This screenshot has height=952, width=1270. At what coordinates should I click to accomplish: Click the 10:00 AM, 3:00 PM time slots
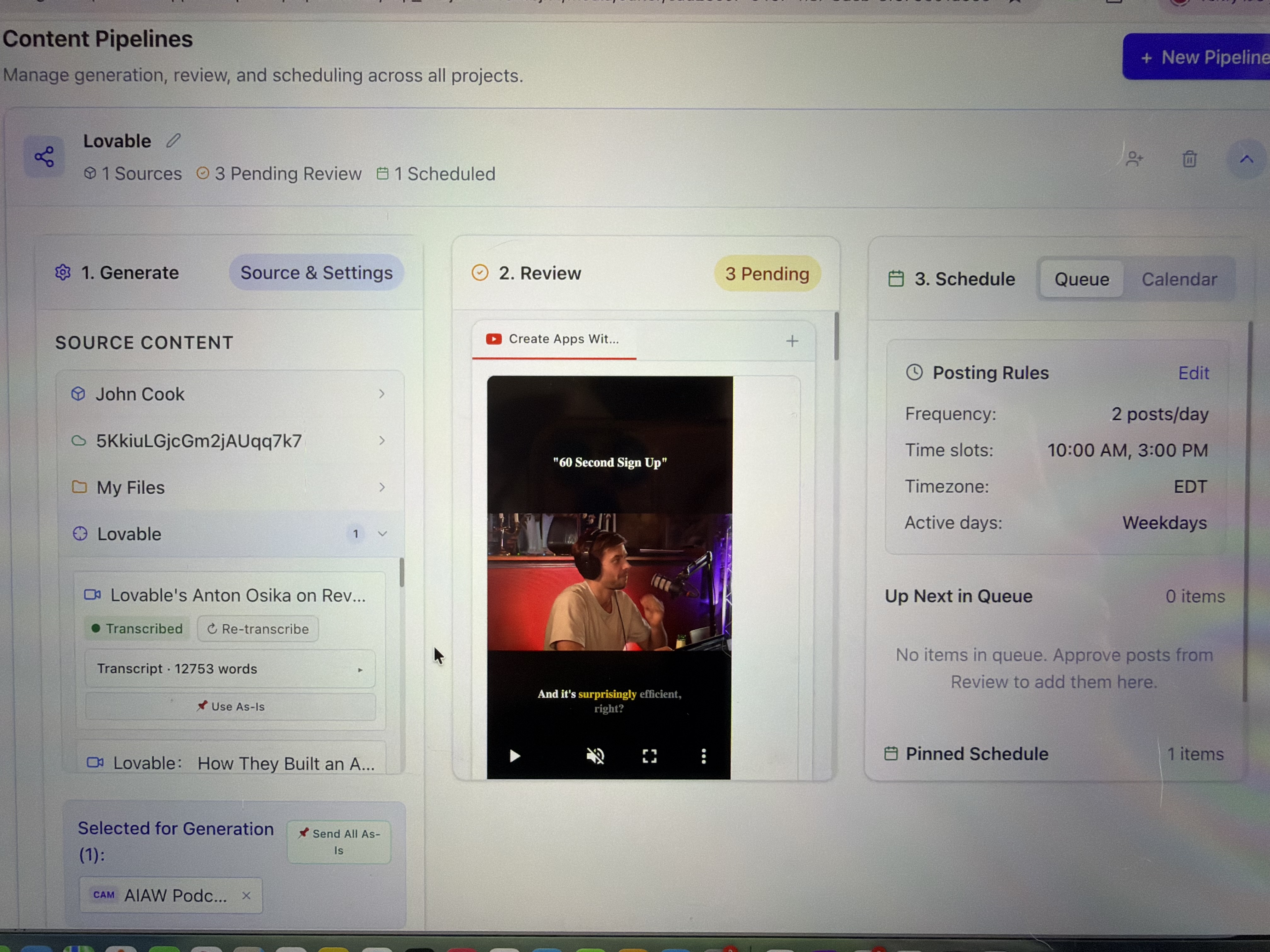[x=1128, y=450]
